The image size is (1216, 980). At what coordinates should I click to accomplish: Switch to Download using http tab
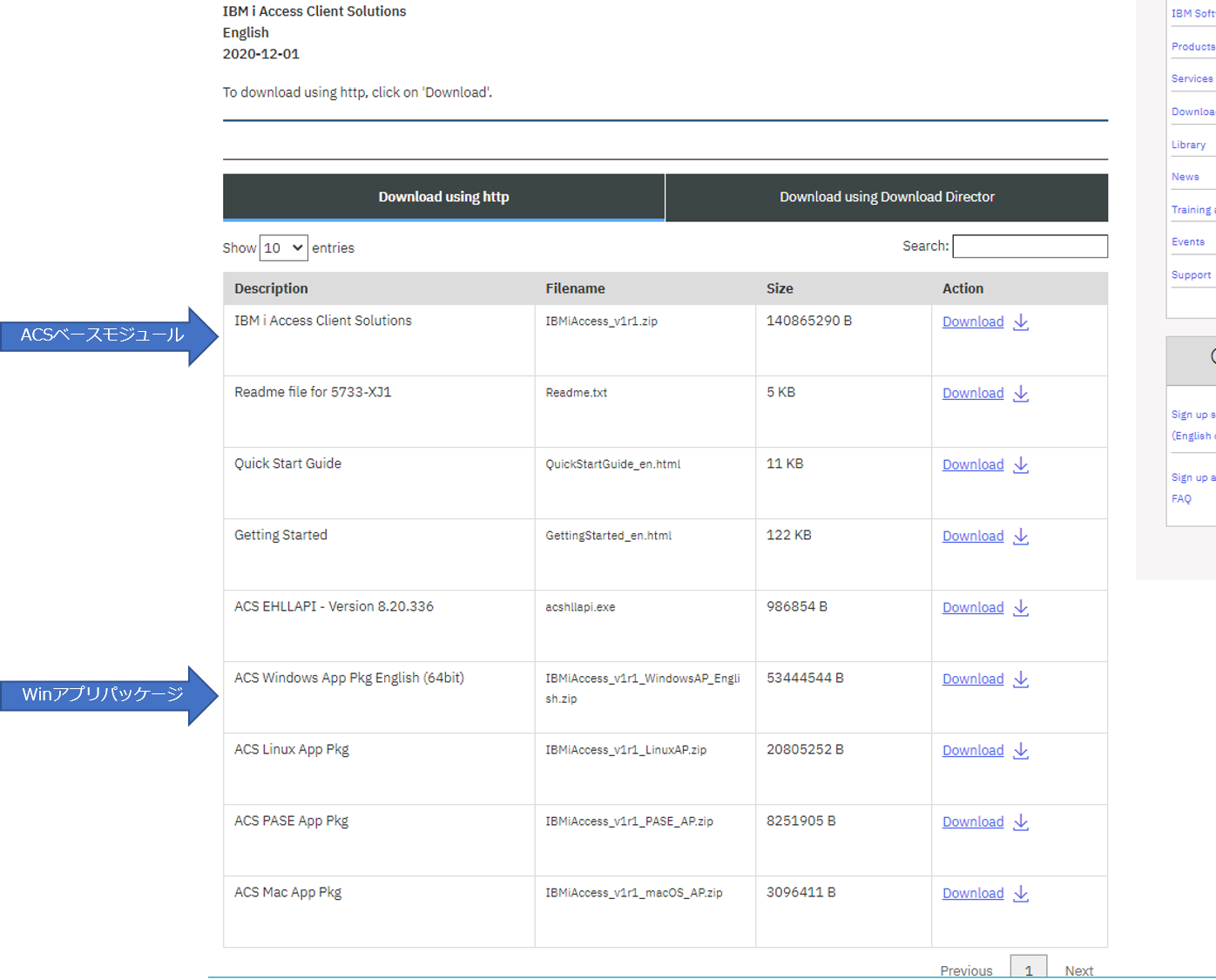(x=443, y=198)
